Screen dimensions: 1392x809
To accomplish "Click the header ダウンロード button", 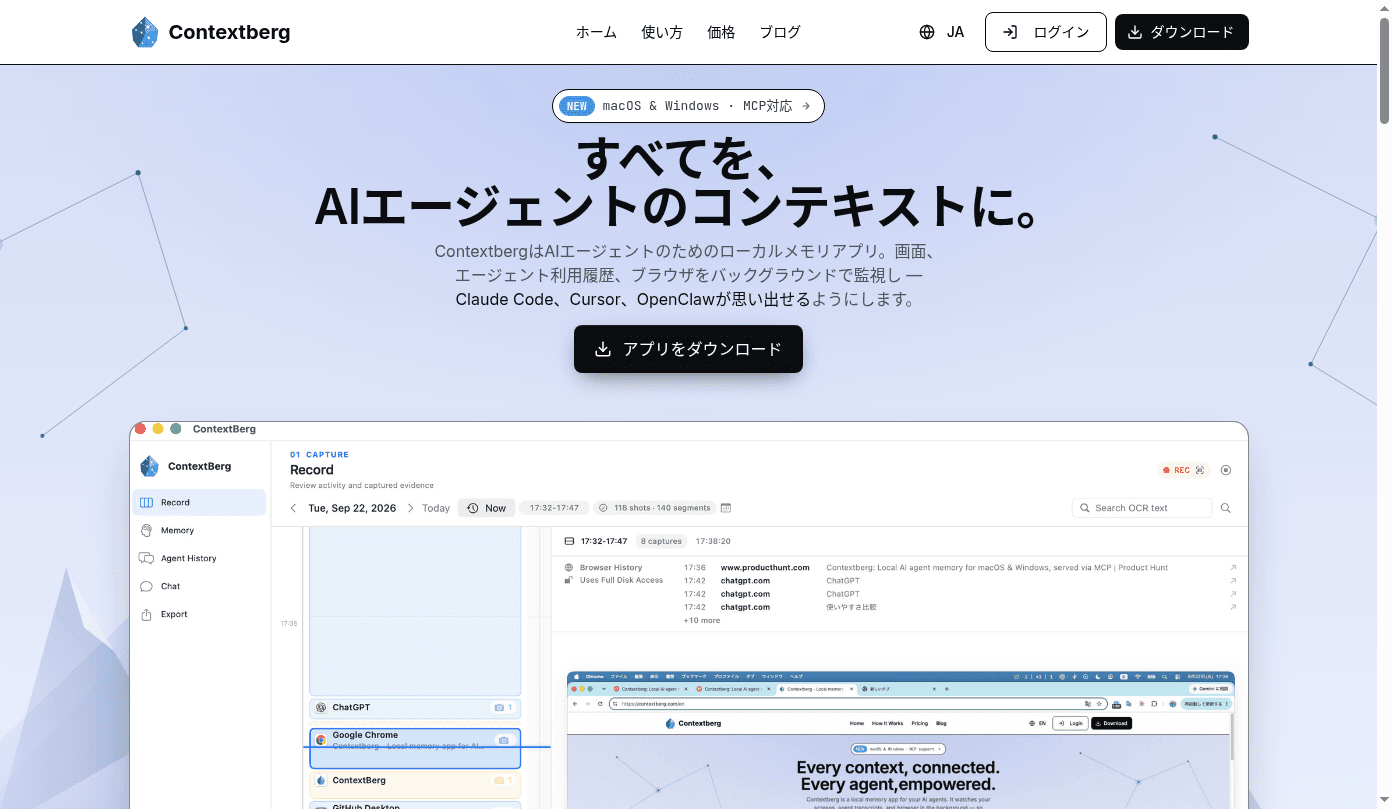I will [1181, 32].
